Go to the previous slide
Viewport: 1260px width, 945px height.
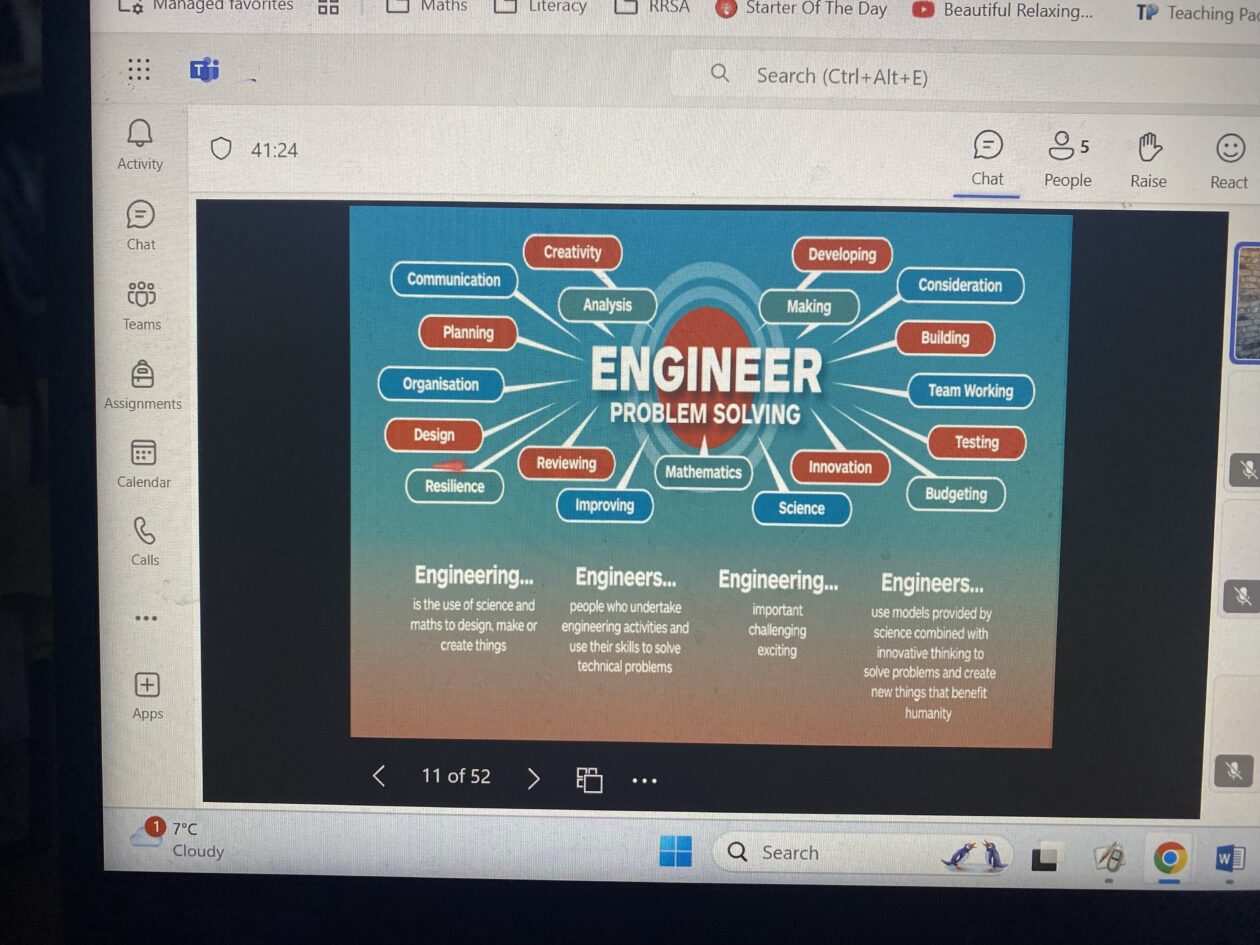click(x=379, y=776)
